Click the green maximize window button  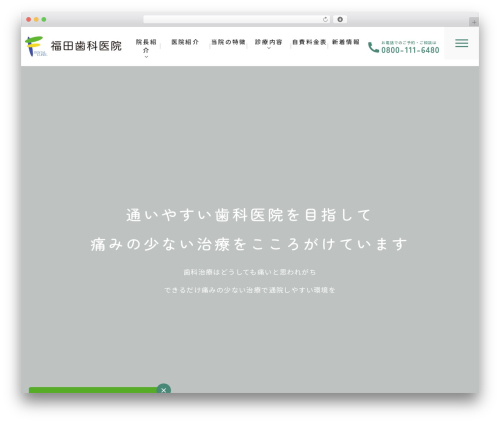point(44,19)
